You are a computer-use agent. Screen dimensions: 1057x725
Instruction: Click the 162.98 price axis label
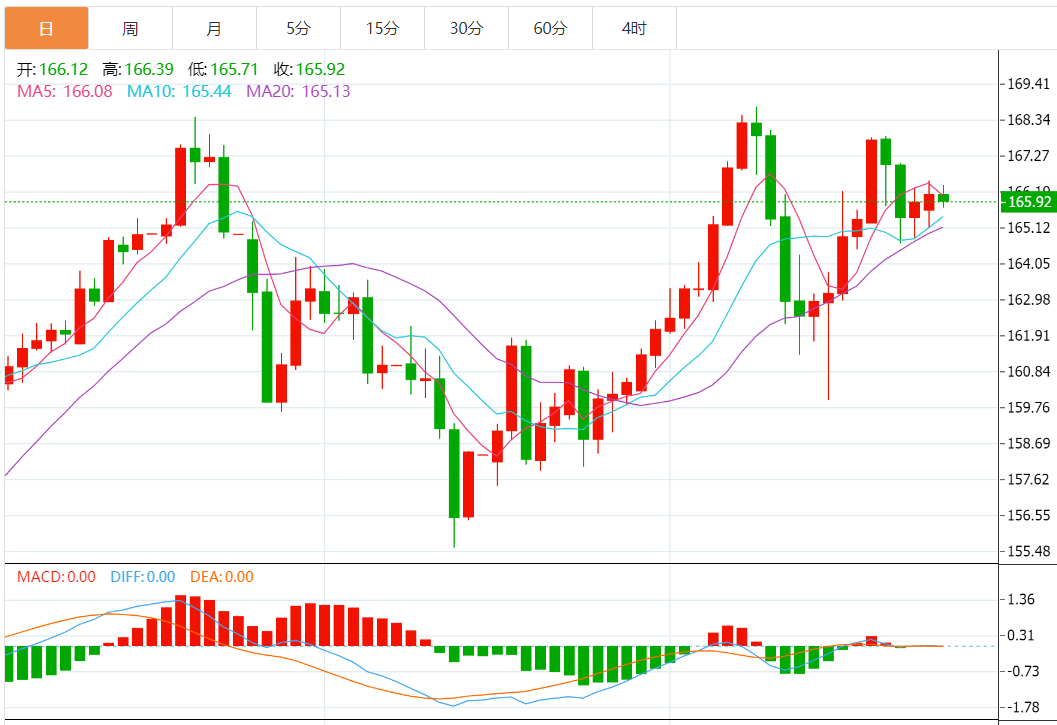pos(1028,299)
